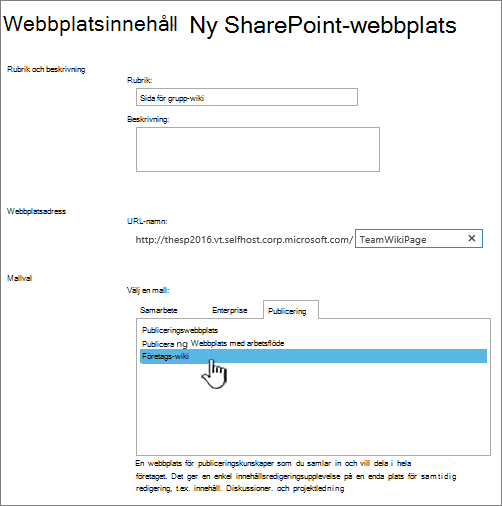Clear the URL name field with X

(x=472, y=238)
